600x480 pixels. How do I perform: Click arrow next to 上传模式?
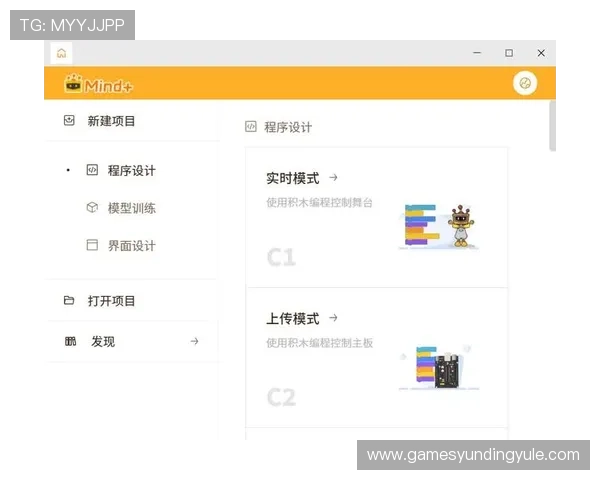click(333, 318)
